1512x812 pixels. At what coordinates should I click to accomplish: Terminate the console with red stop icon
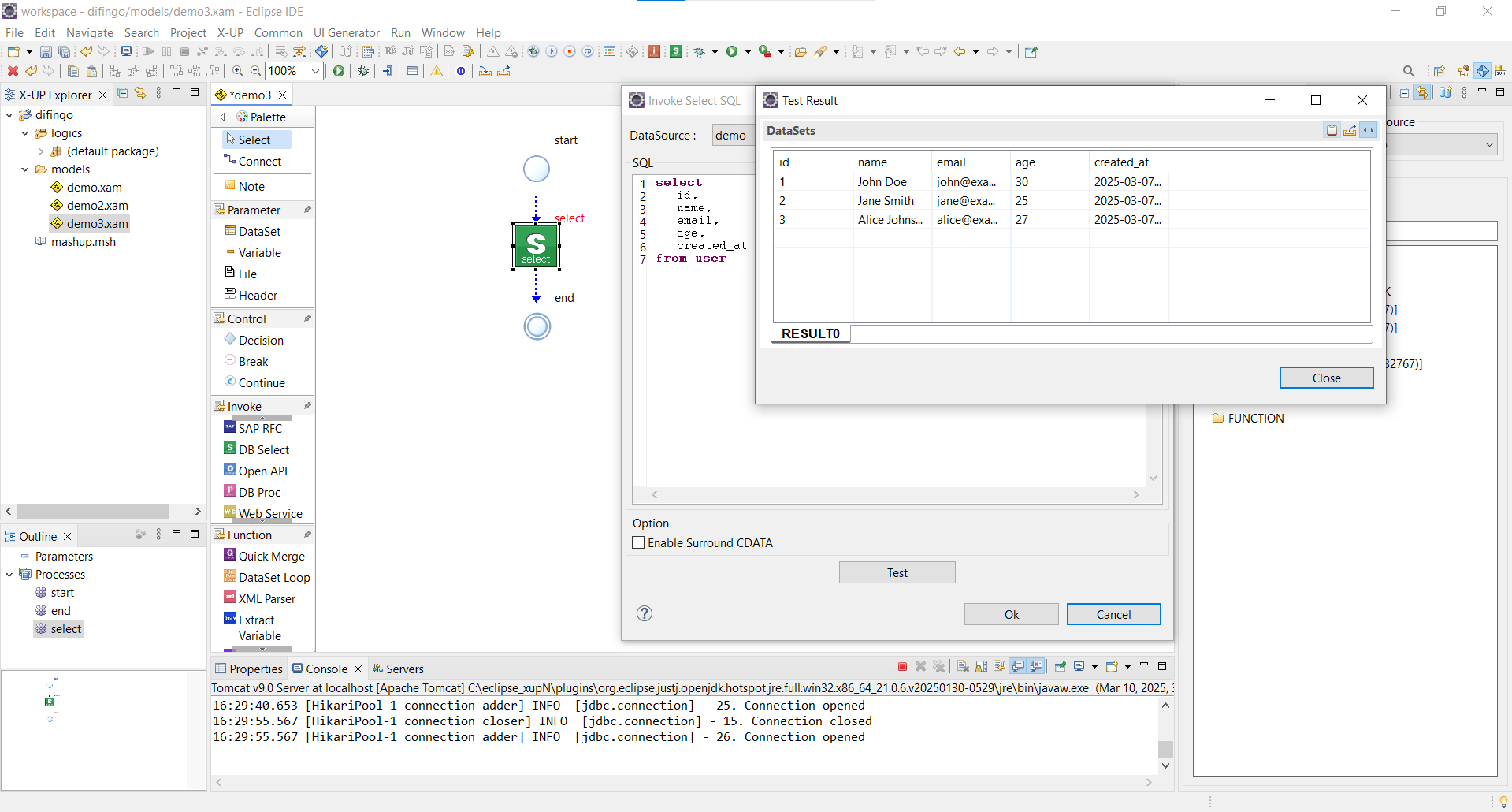902,667
